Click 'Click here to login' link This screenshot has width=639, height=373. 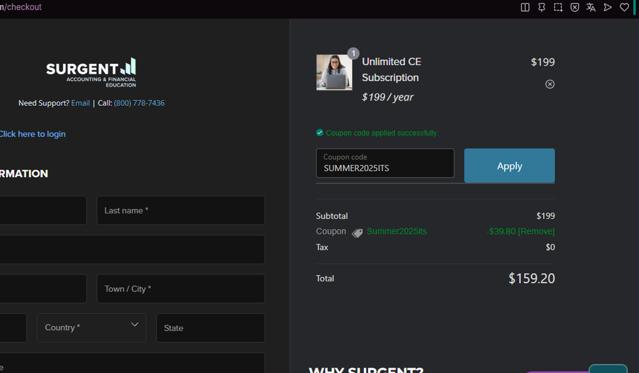click(33, 134)
